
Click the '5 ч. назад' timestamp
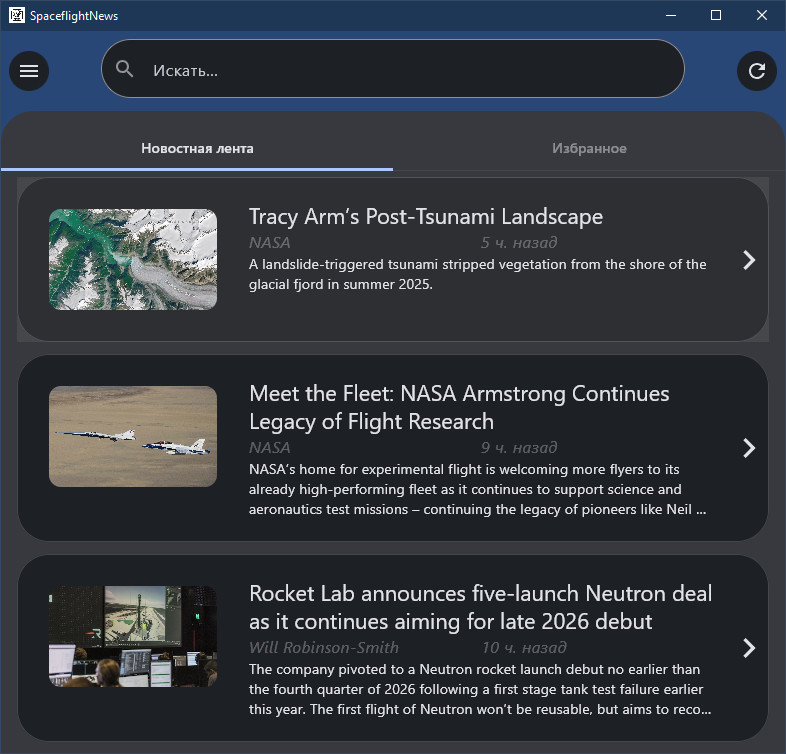[x=519, y=243]
